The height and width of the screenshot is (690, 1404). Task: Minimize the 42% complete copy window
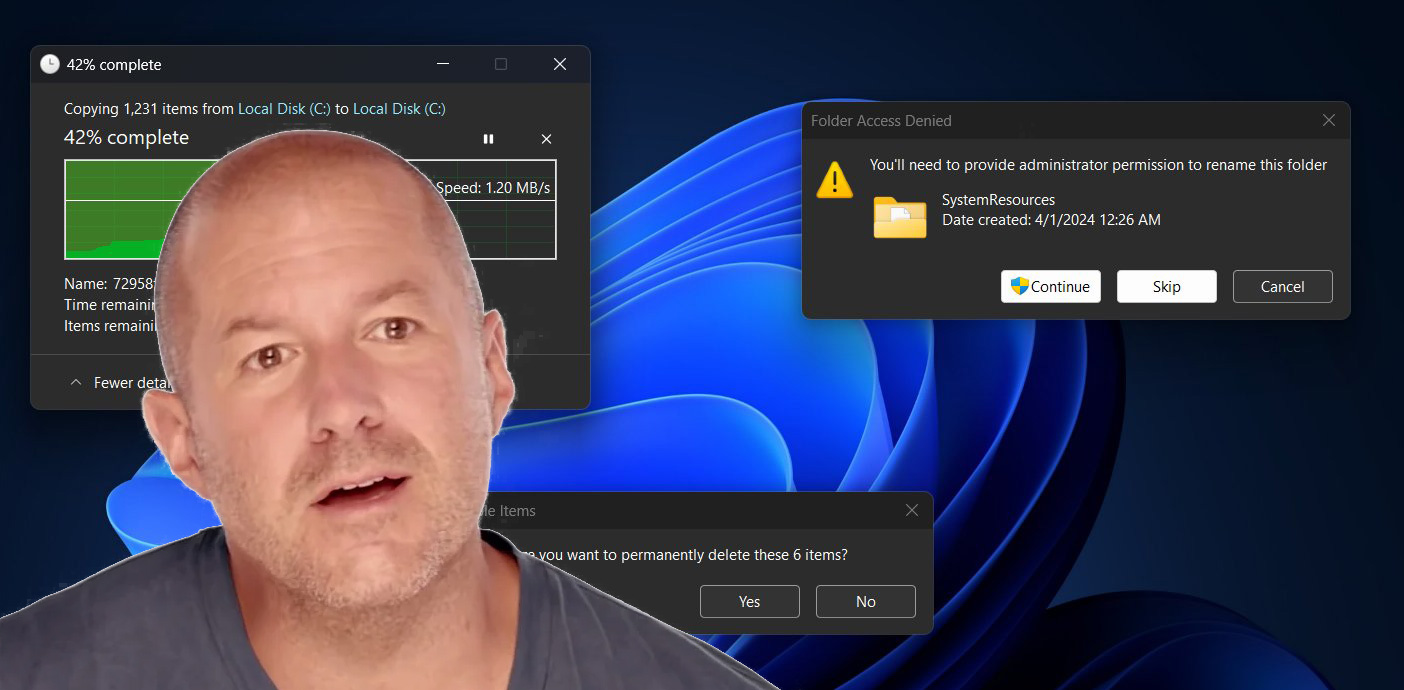coord(442,64)
